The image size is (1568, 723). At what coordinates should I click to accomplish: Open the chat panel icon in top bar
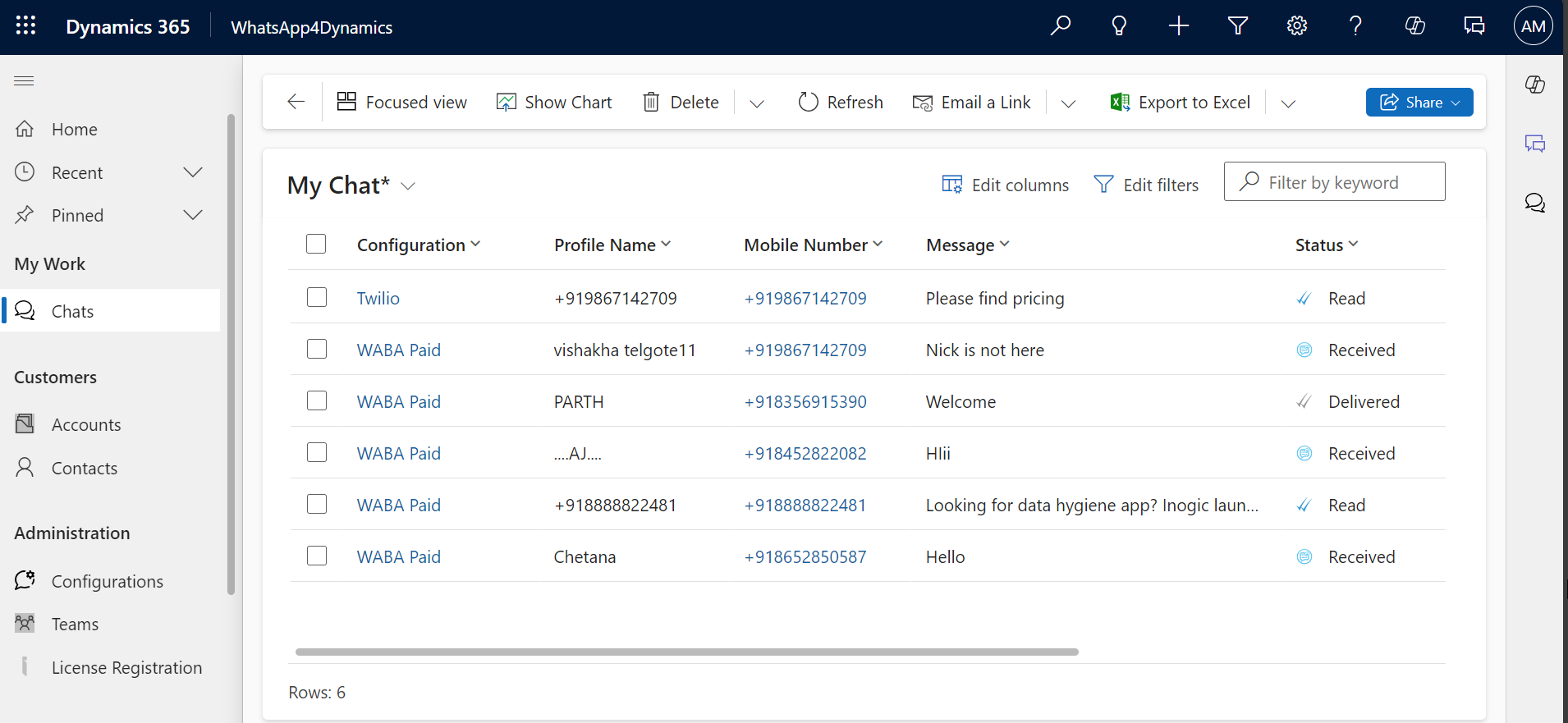1474,26
